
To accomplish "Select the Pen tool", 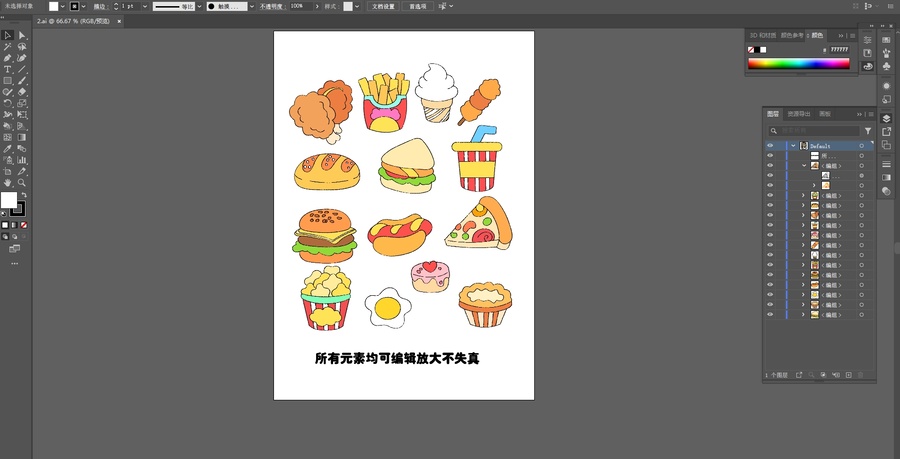I will 7,58.
